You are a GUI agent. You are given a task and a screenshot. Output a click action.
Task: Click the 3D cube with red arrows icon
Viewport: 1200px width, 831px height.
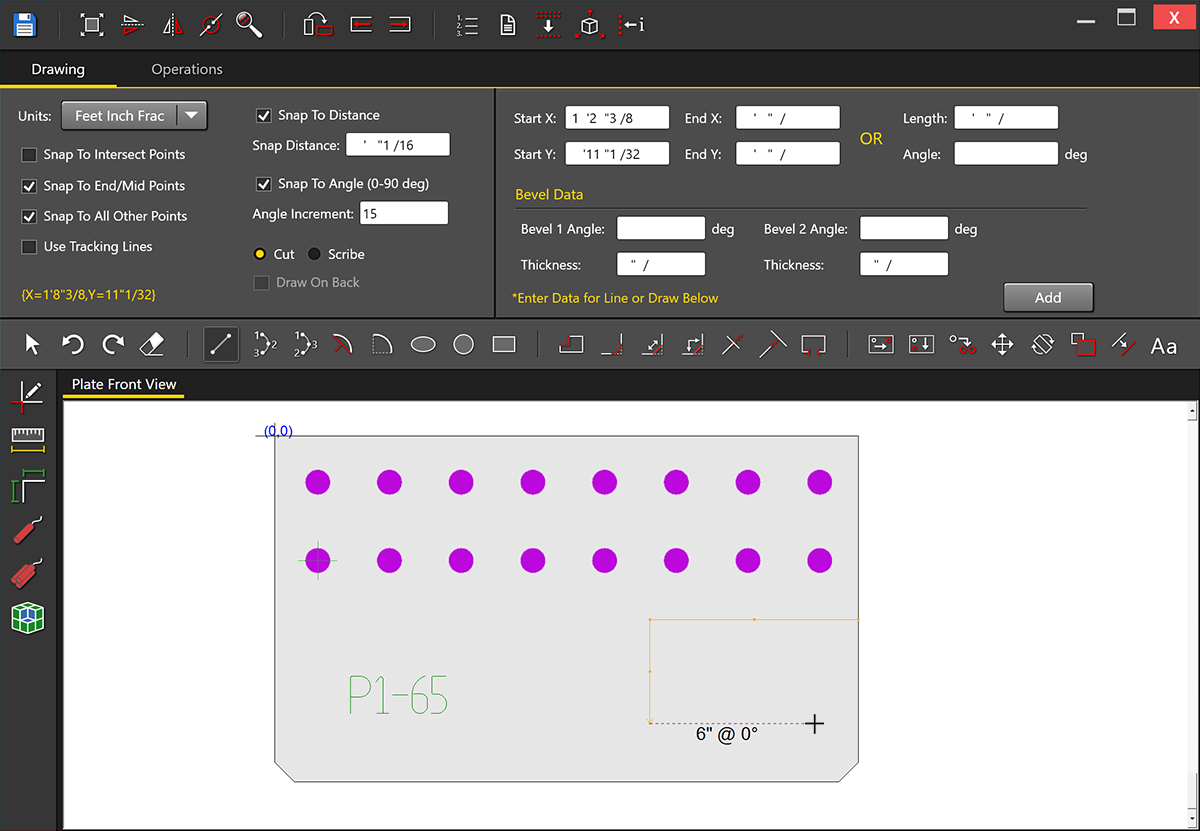590,25
